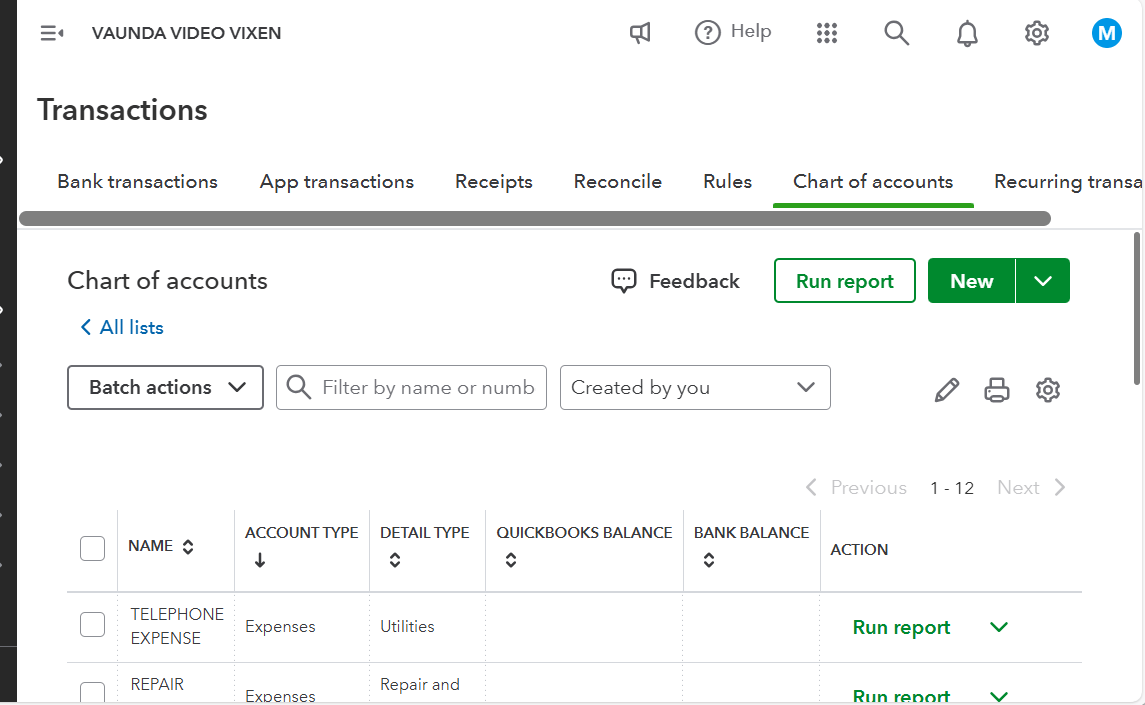Open the Recurring transactions tab
This screenshot has width=1145, height=705.
[x=1068, y=182]
